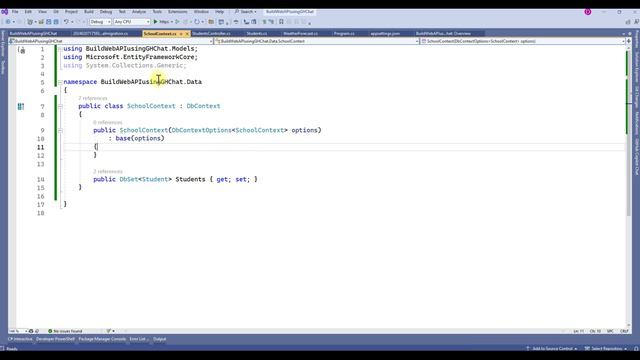This screenshot has height=360, width=640.
Task: Collapse the namespace block at line 5
Action: 60,82
